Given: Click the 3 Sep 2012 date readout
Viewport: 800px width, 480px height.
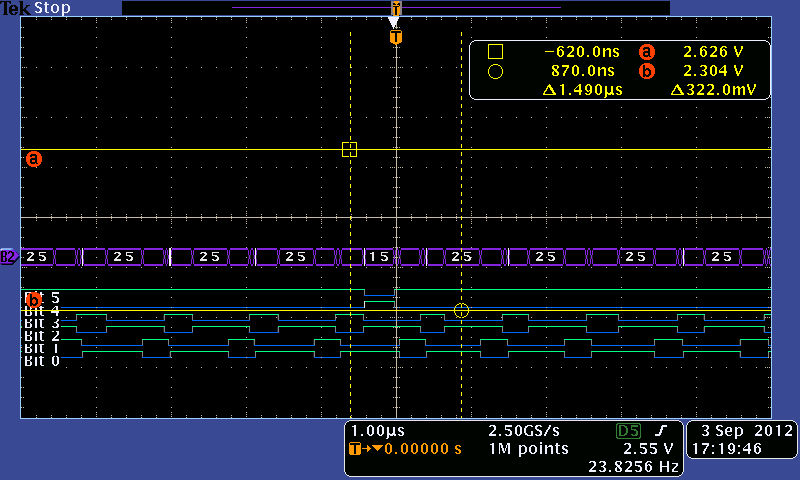Looking at the screenshot, I should [747, 431].
